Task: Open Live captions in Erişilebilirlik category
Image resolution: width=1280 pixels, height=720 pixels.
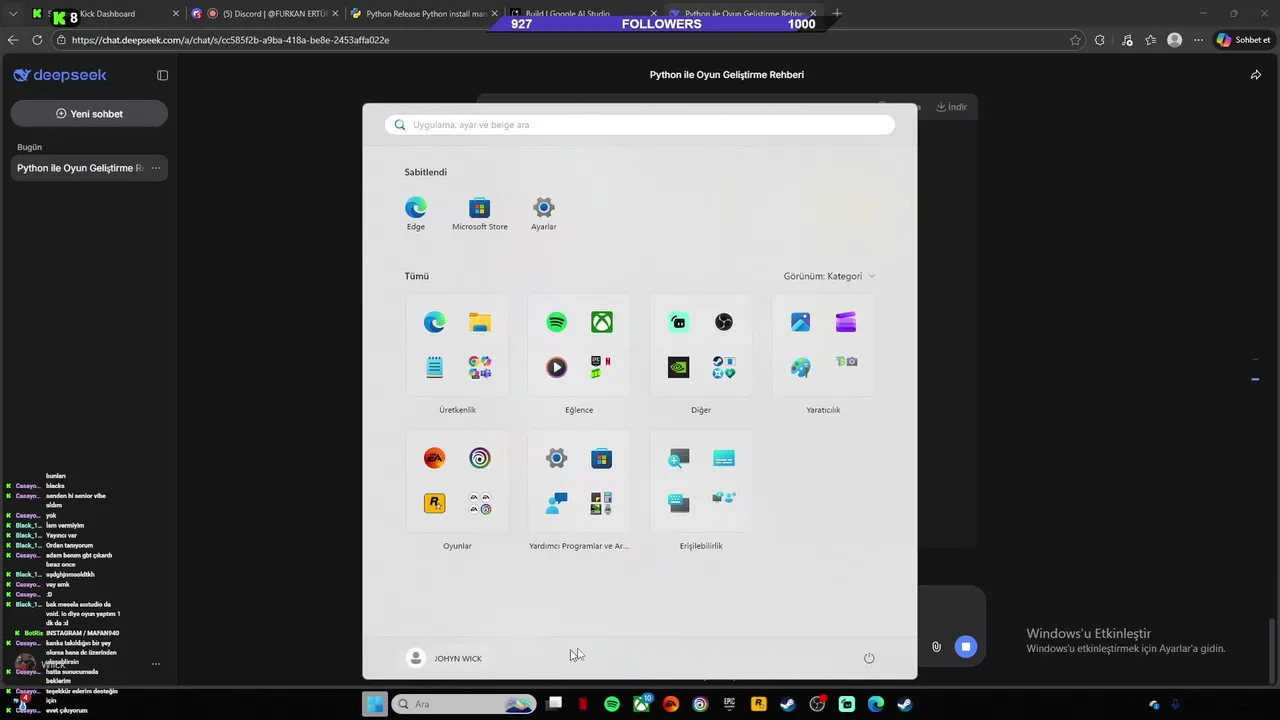Action: coord(724,458)
